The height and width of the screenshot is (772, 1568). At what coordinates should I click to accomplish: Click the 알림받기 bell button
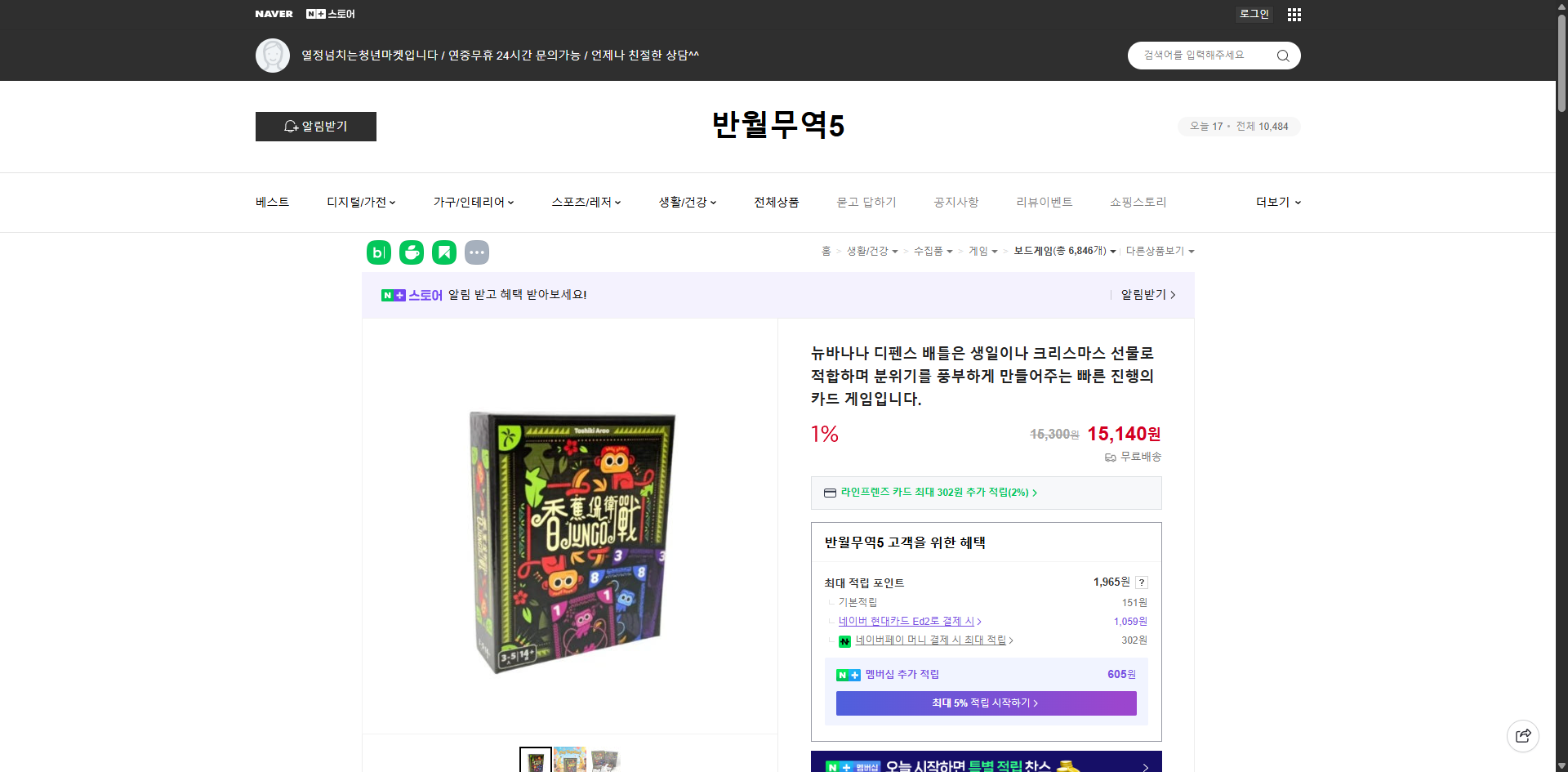tap(315, 126)
